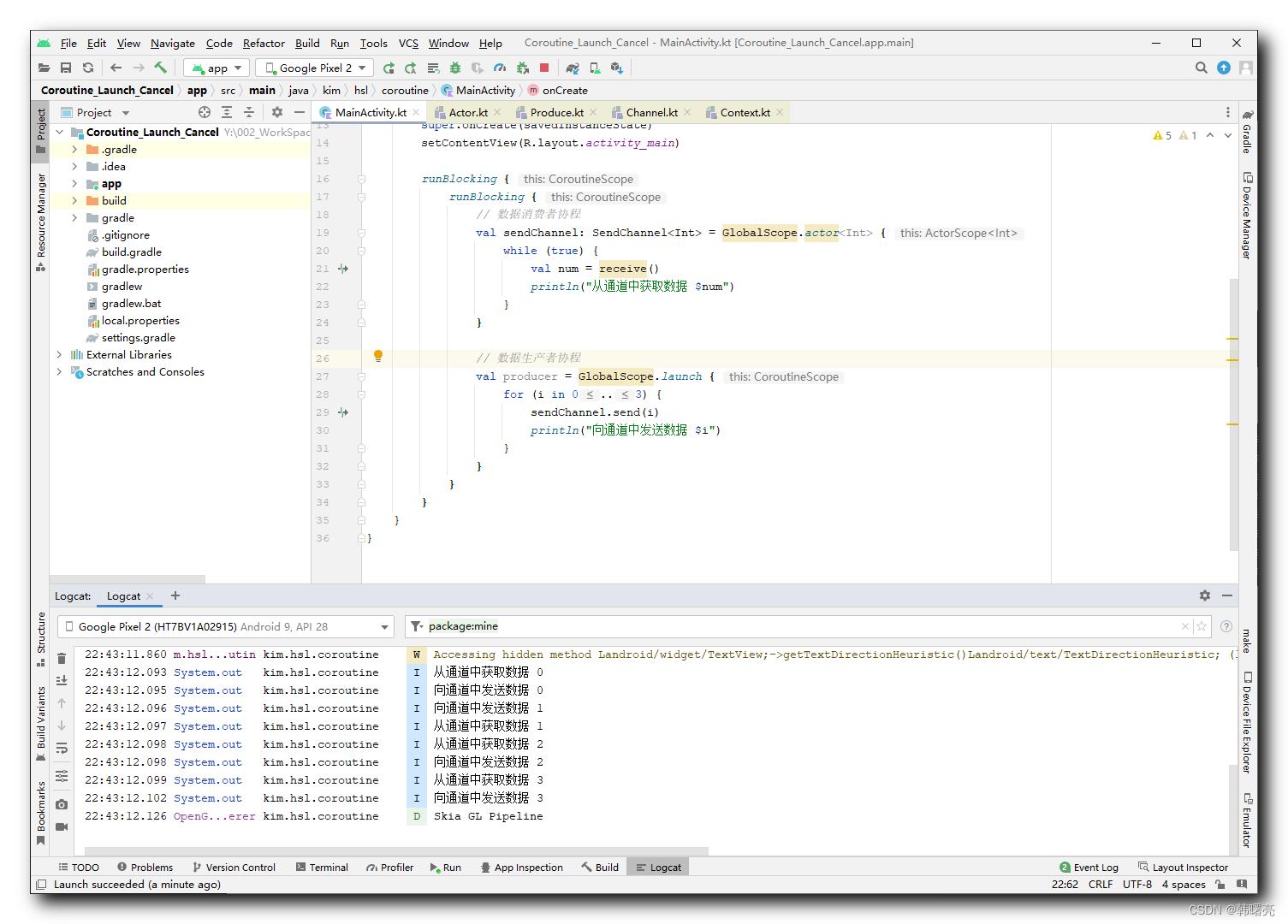The width and height of the screenshot is (1288, 924).
Task: Take a screenshot with camera icon
Action: (x=62, y=804)
